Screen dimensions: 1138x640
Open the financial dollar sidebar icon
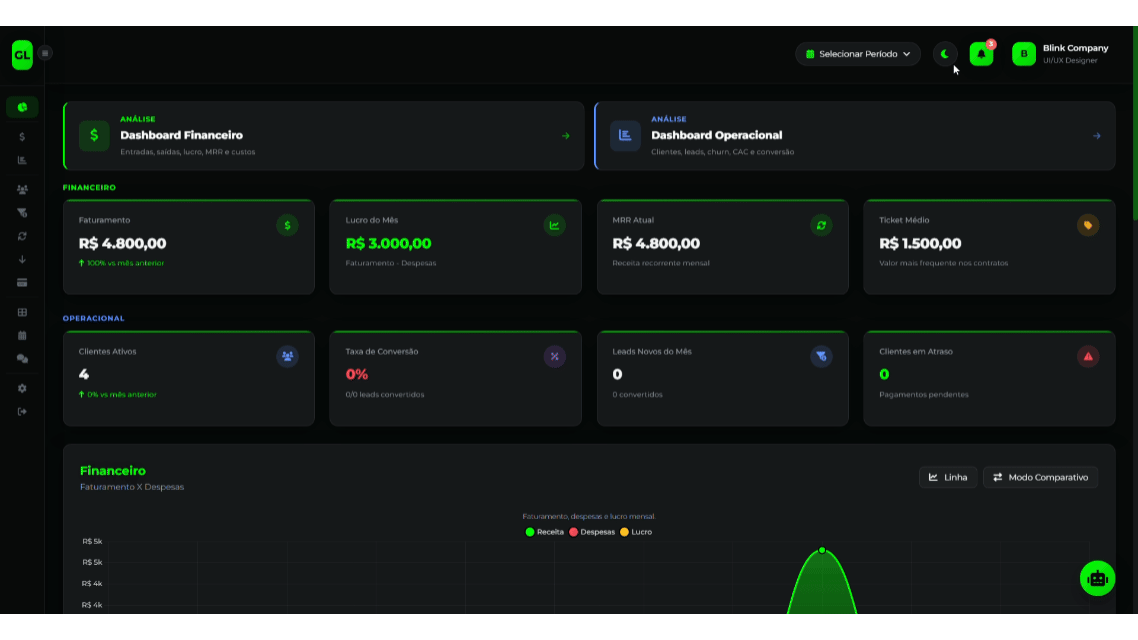click(22, 137)
